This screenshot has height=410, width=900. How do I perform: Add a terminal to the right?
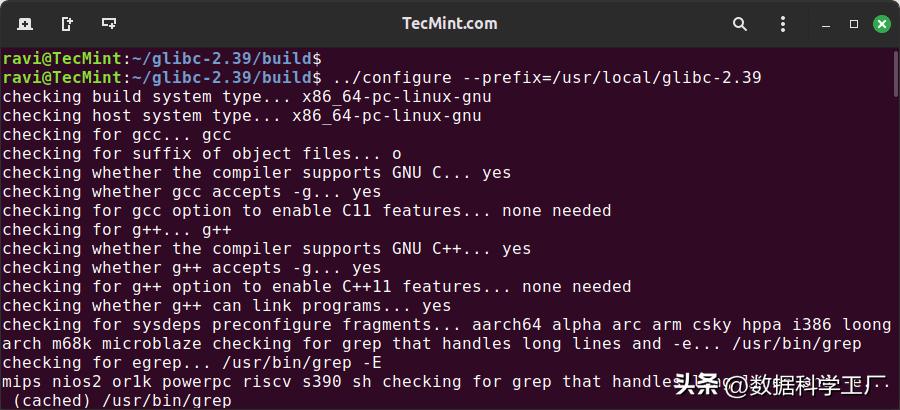point(67,24)
